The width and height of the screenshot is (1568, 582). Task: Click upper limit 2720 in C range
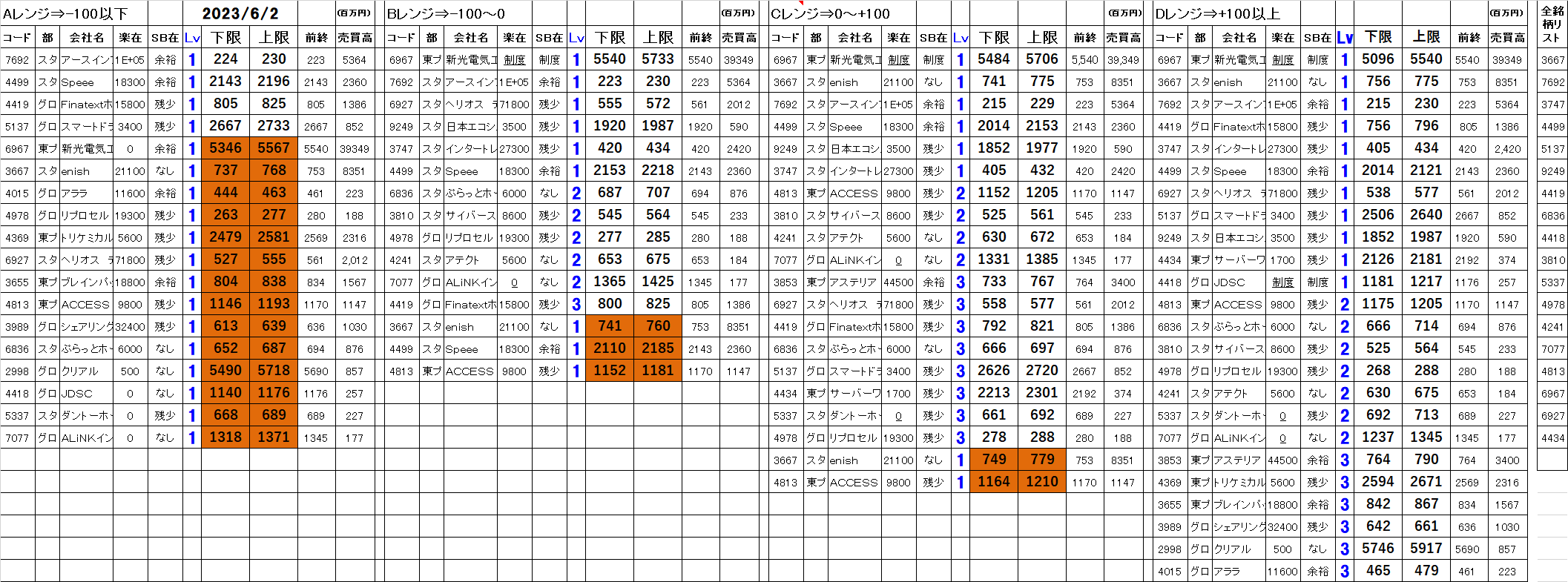(1042, 371)
